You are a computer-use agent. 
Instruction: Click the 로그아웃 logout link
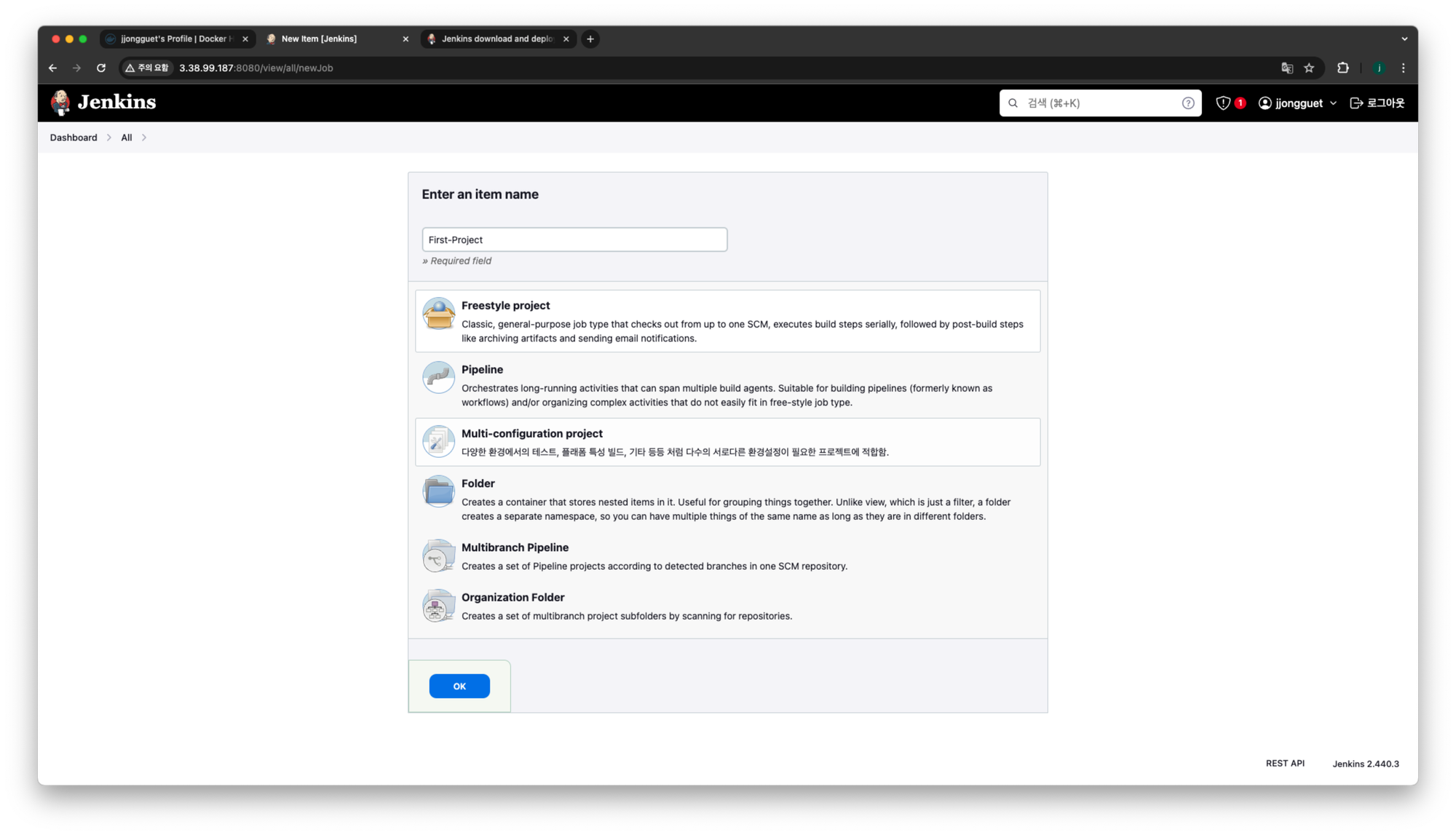coord(1377,103)
